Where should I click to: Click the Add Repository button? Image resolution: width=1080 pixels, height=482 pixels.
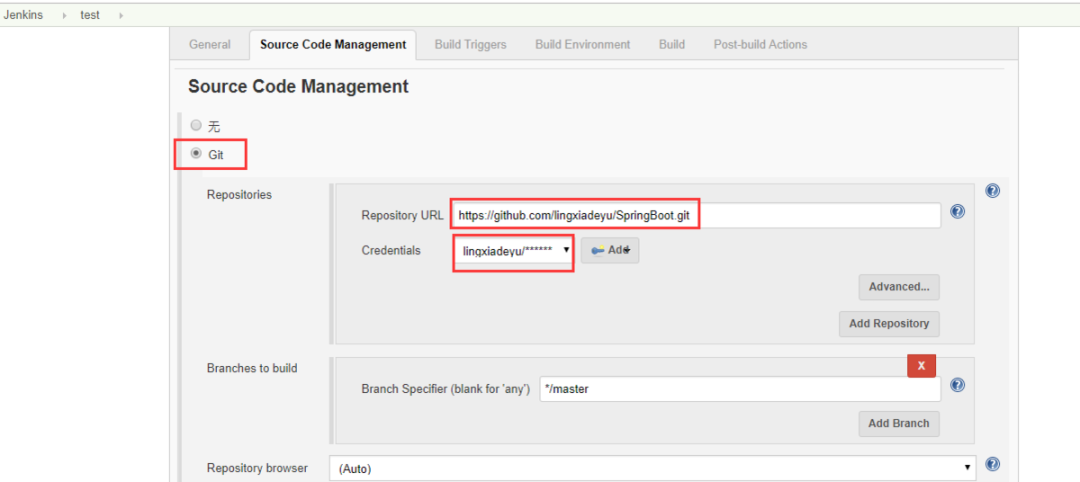[x=889, y=324]
